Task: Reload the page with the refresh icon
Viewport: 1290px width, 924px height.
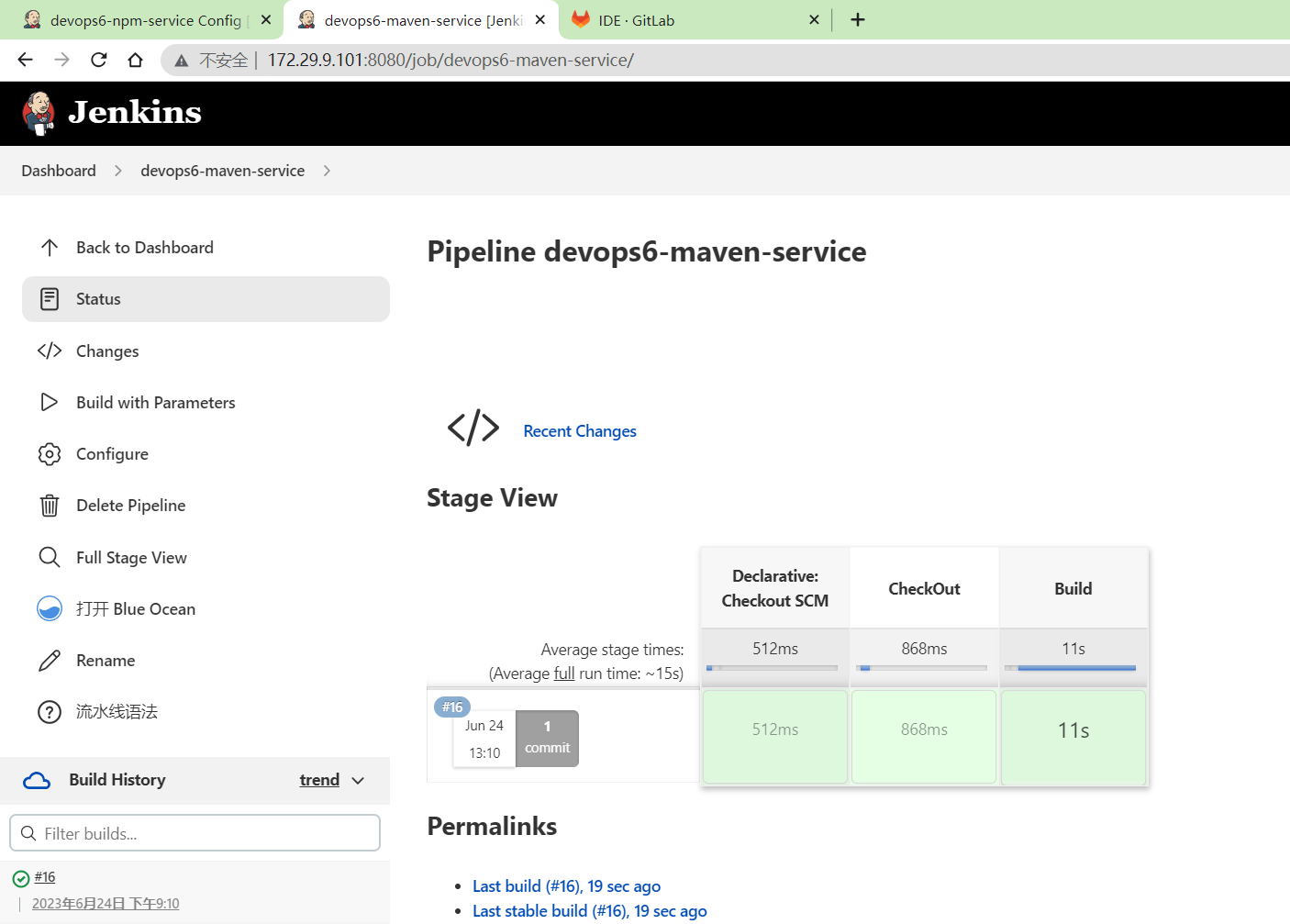Action: click(99, 60)
